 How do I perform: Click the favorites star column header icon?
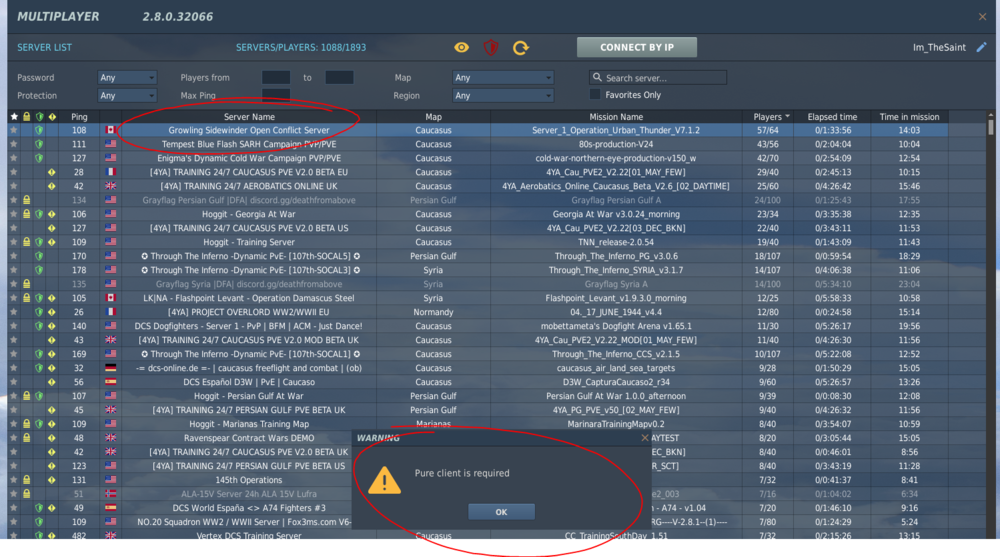click(x=14, y=117)
